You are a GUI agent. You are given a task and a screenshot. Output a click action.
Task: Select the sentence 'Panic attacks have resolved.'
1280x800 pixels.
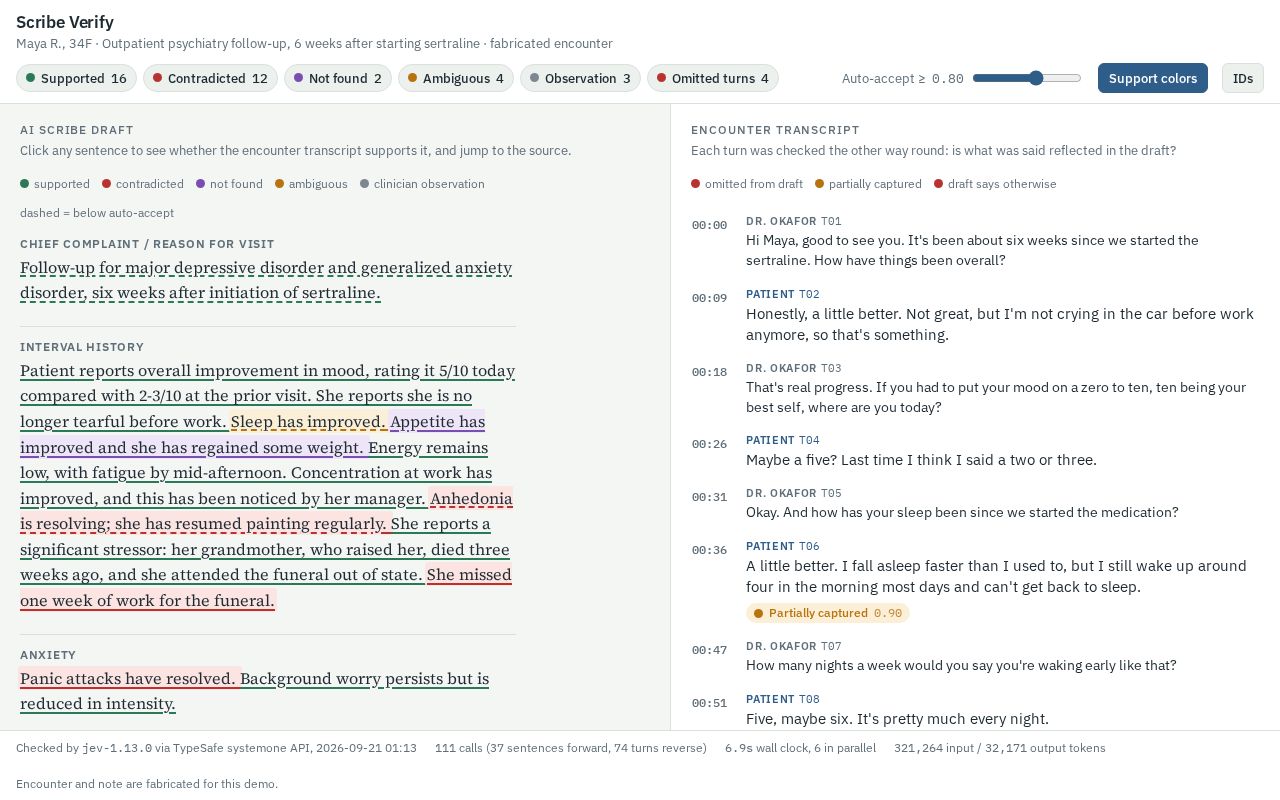pyautogui.click(x=130, y=679)
